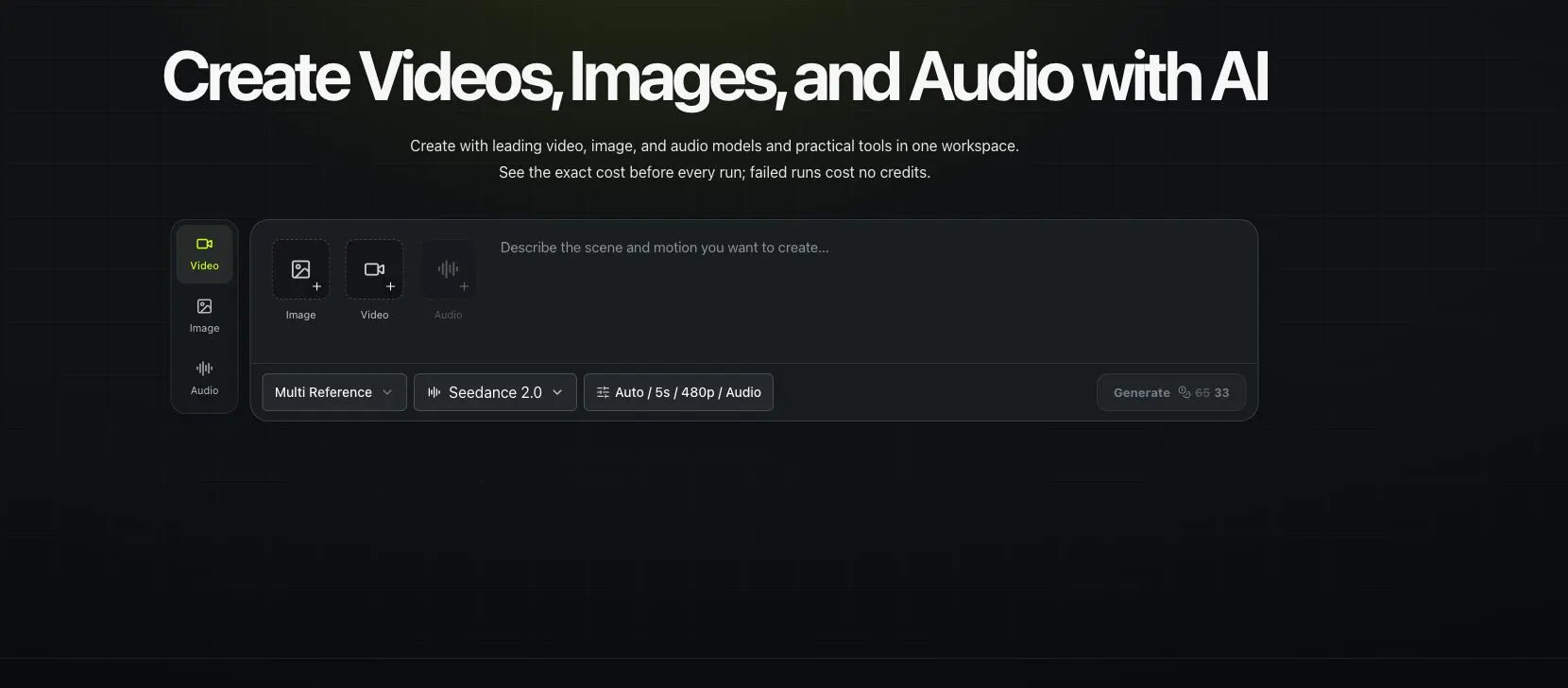
Task: Add a video reference with the Video upload tile
Action: [x=374, y=269]
